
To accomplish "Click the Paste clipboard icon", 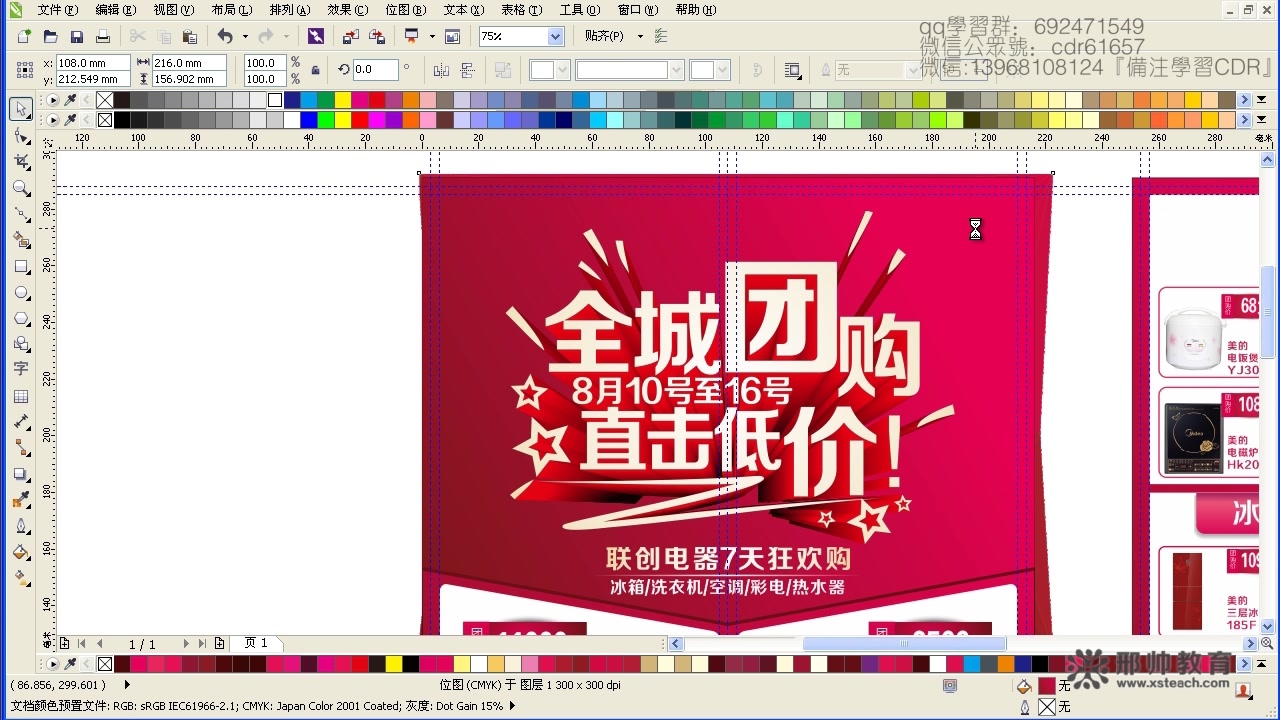I will tap(190, 36).
